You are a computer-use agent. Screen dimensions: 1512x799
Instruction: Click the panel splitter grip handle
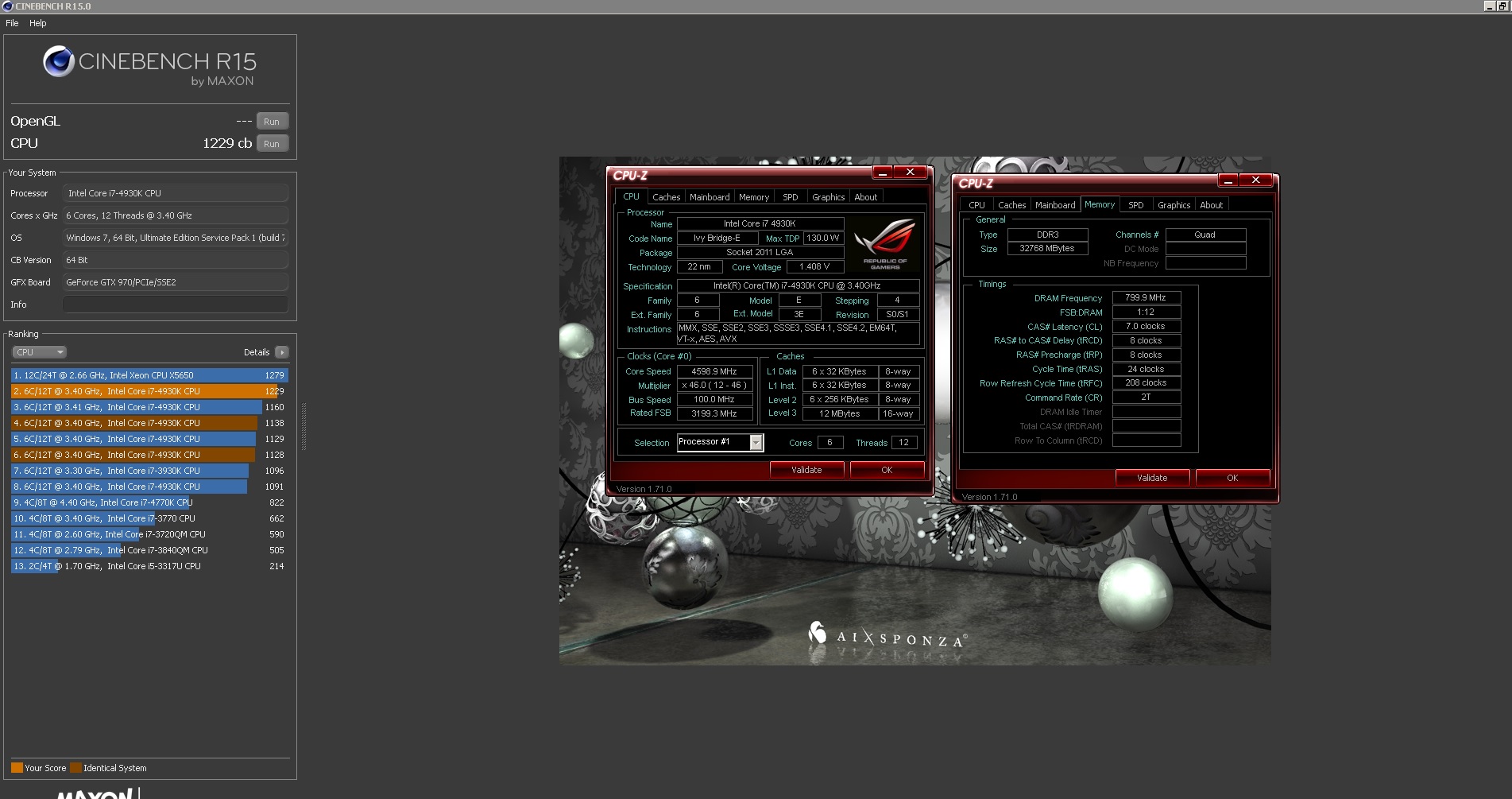[303, 426]
